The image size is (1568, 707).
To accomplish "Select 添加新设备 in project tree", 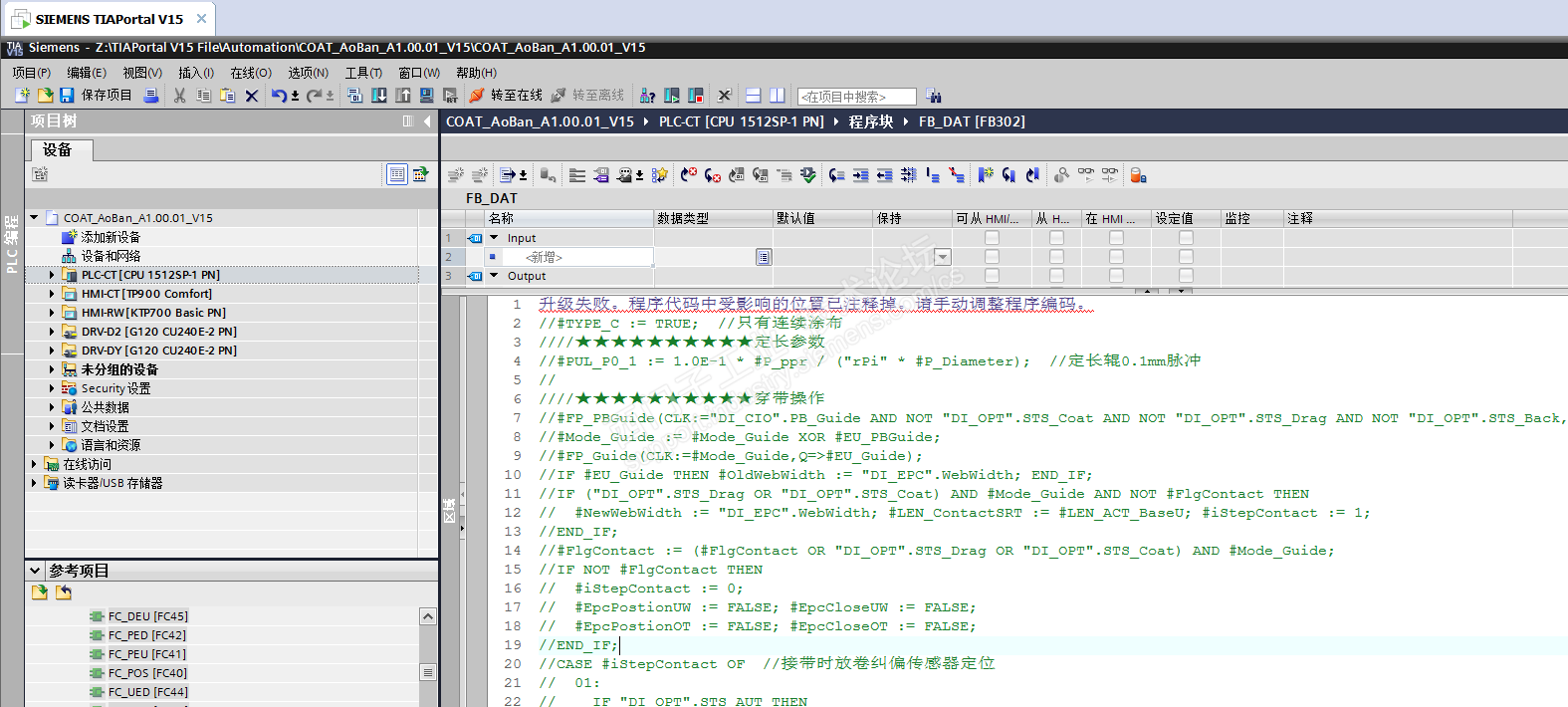I will click(x=111, y=237).
